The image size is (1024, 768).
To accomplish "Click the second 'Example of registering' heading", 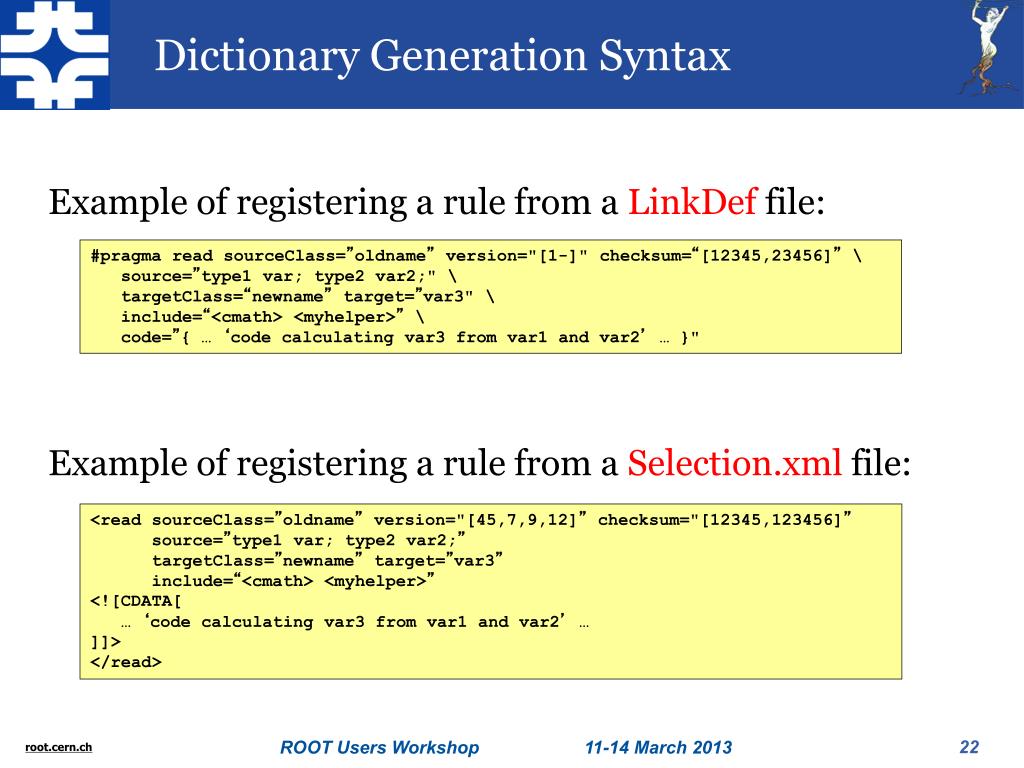I will 479,464.
